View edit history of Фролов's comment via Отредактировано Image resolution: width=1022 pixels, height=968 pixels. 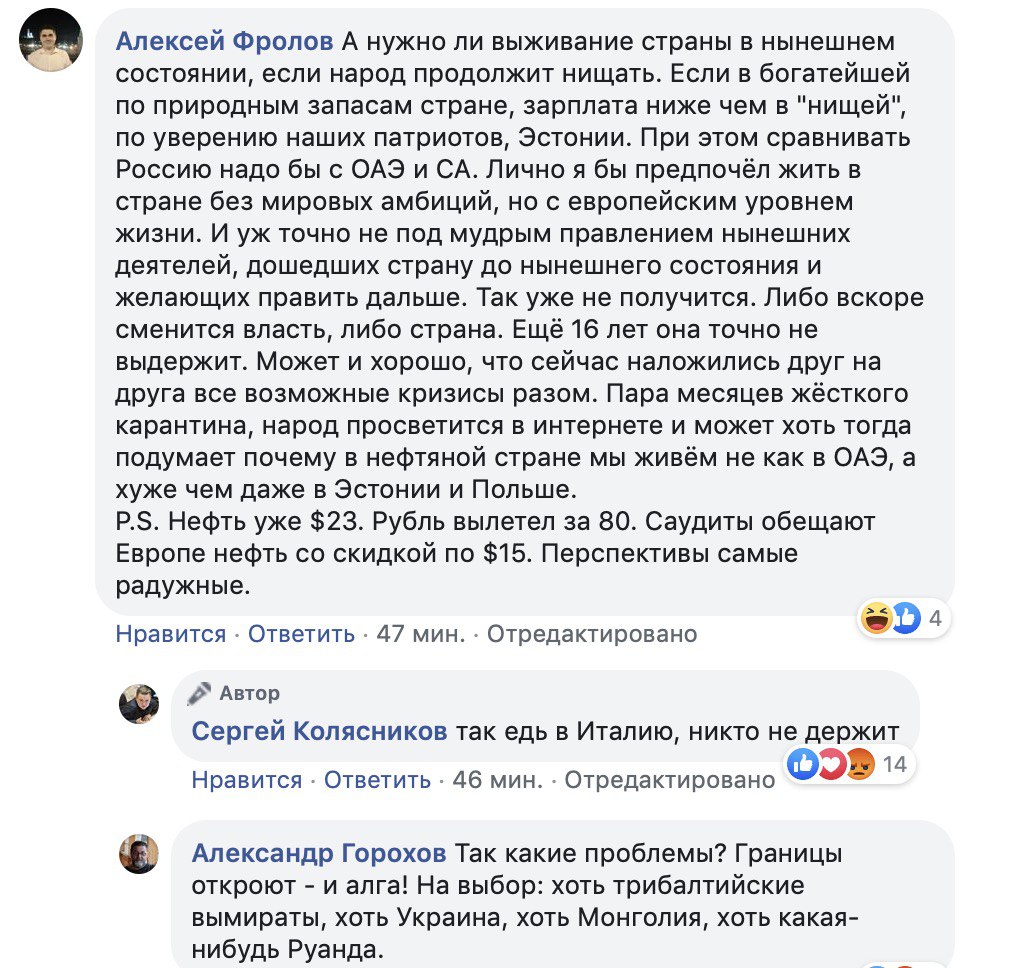591,634
